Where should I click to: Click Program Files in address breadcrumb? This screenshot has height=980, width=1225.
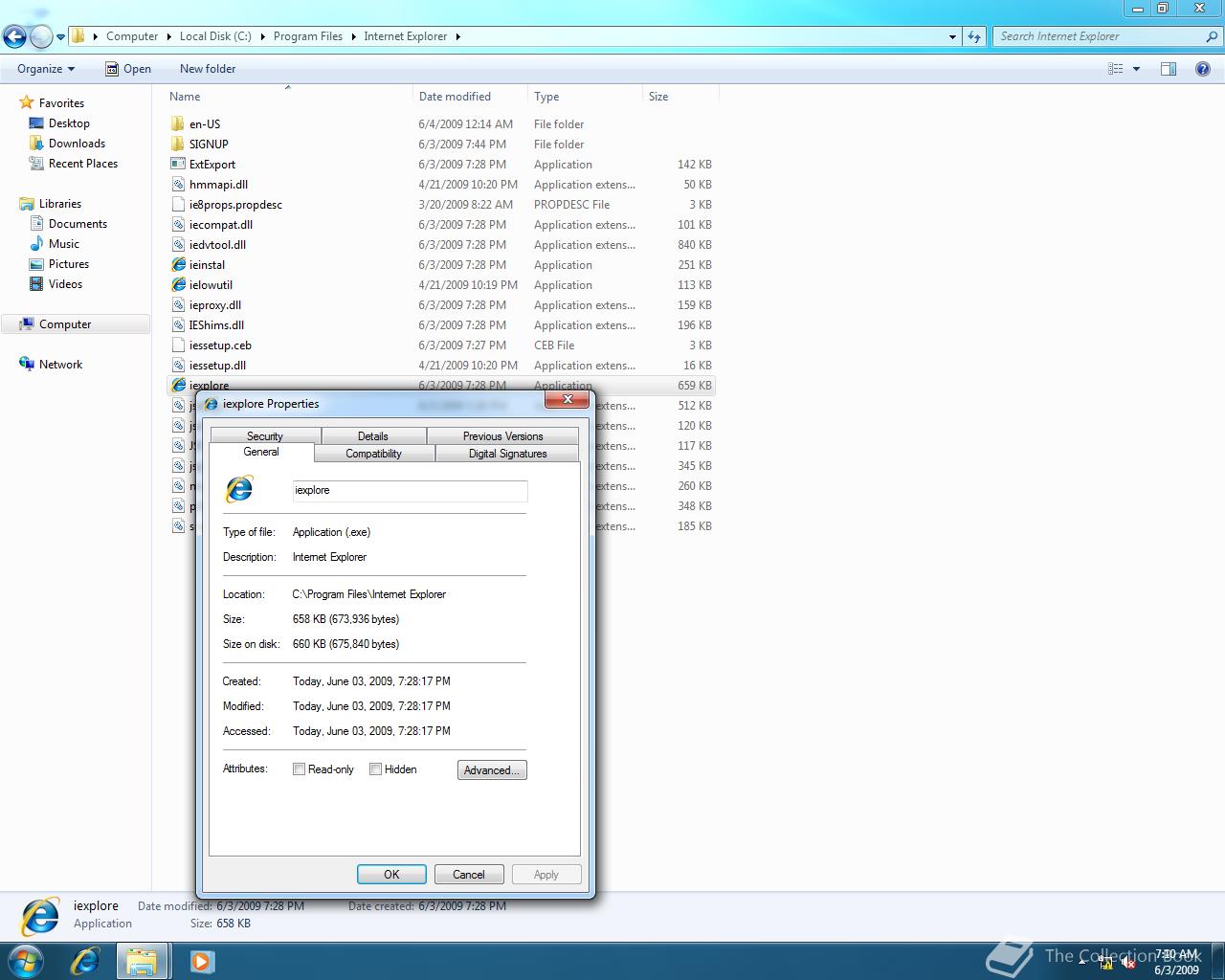coord(308,36)
